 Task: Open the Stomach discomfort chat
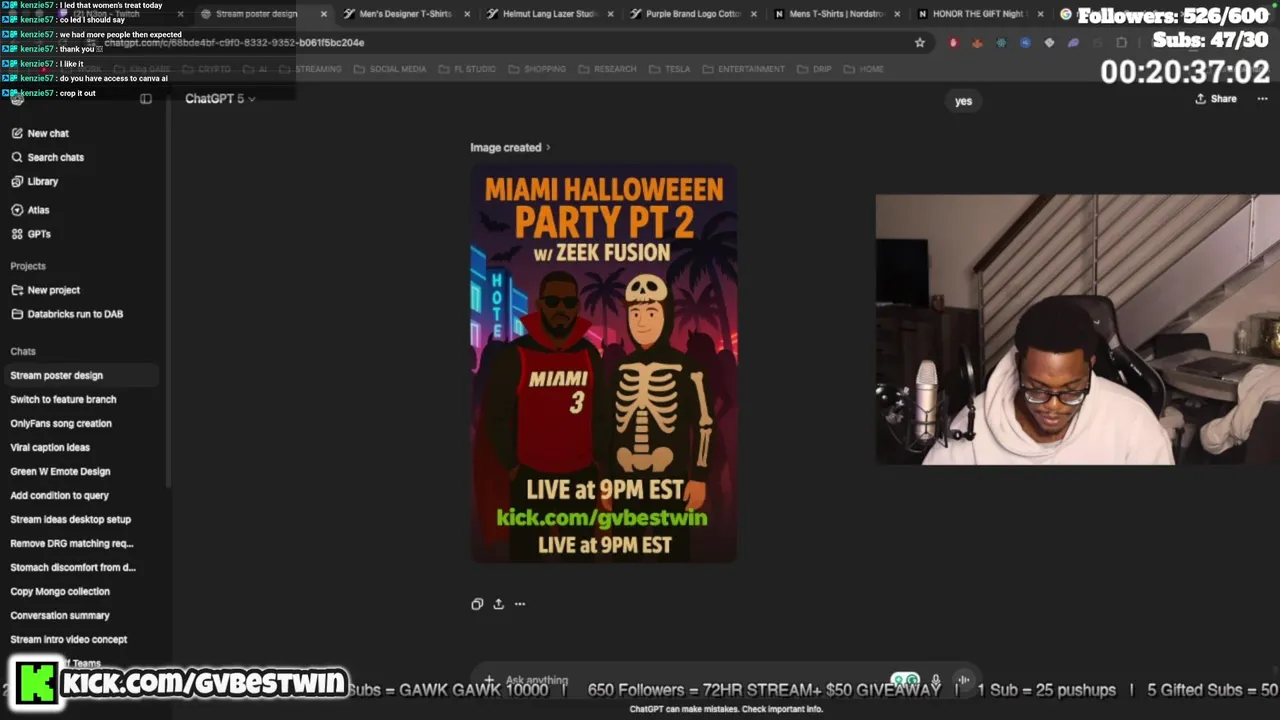80,567
